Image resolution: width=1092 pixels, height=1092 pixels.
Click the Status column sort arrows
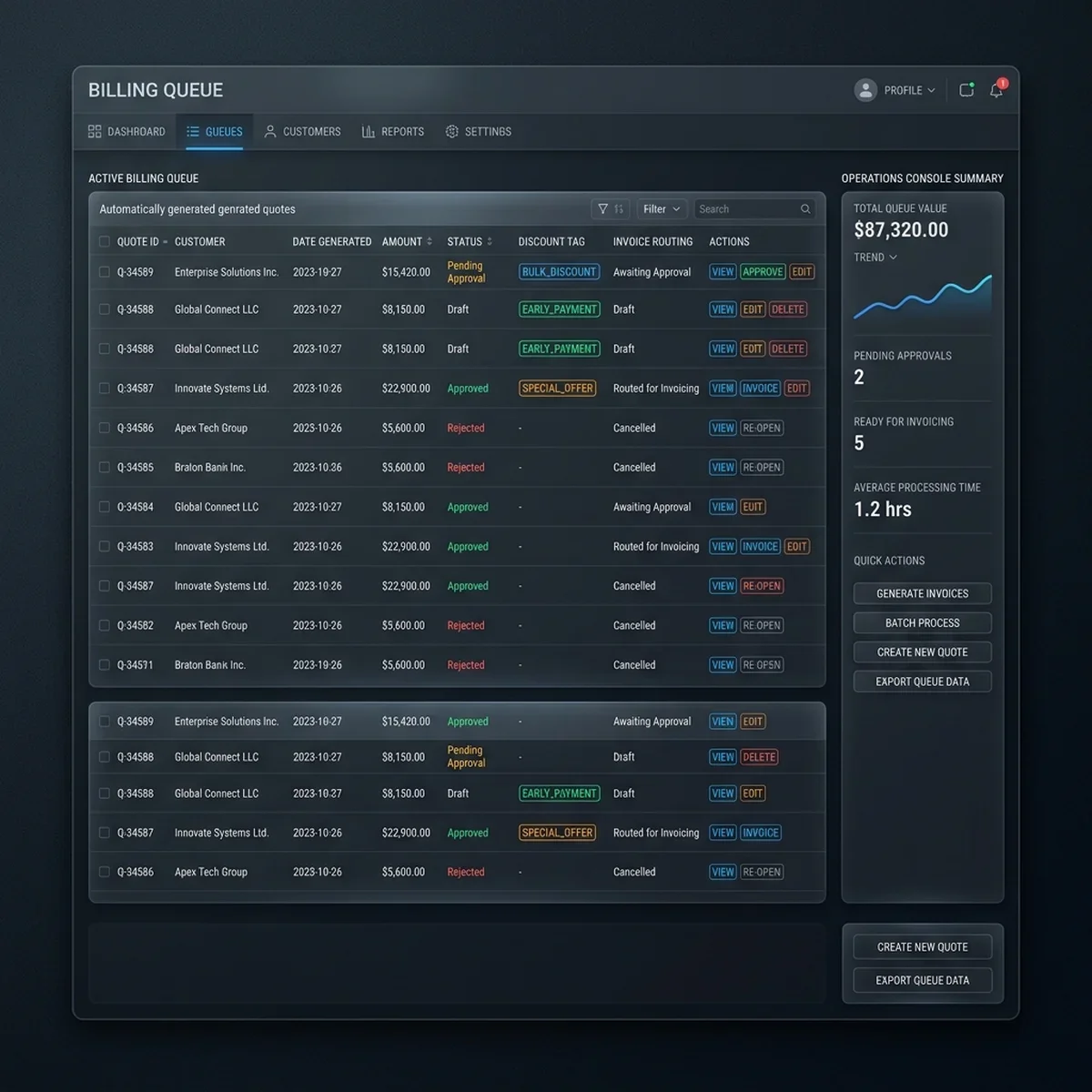(490, 242)
